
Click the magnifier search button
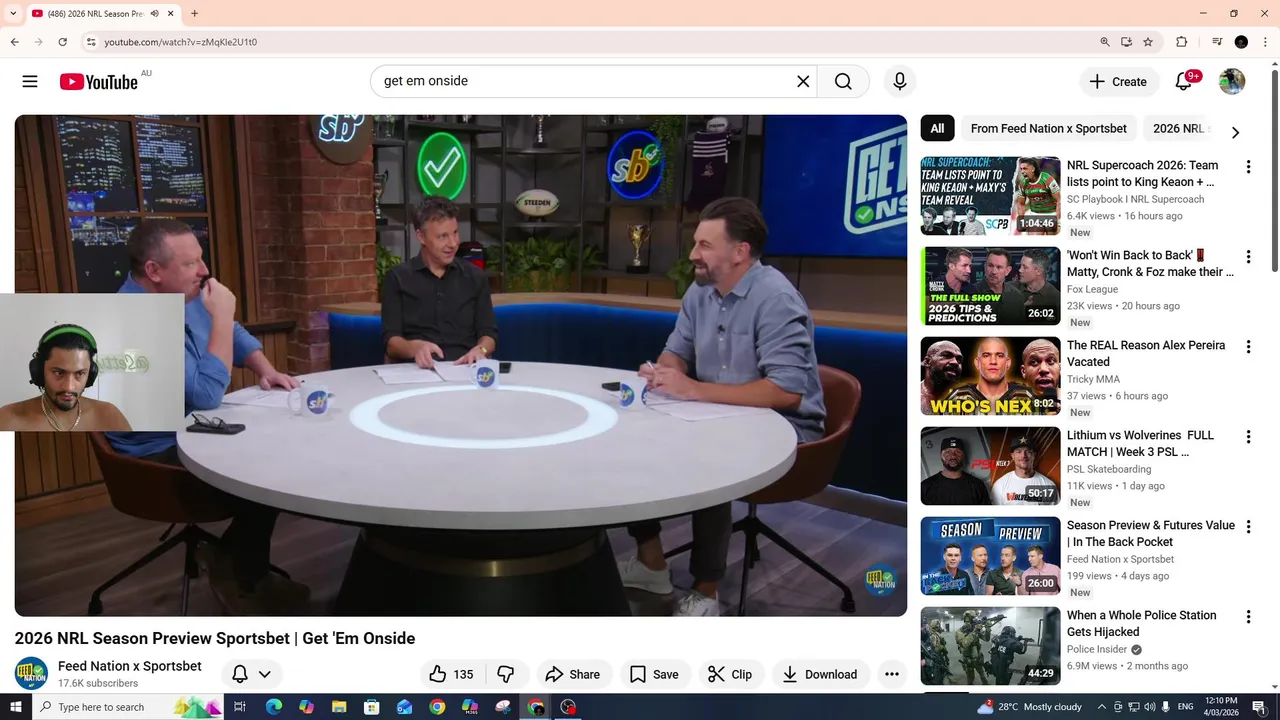tap(843, 81)
